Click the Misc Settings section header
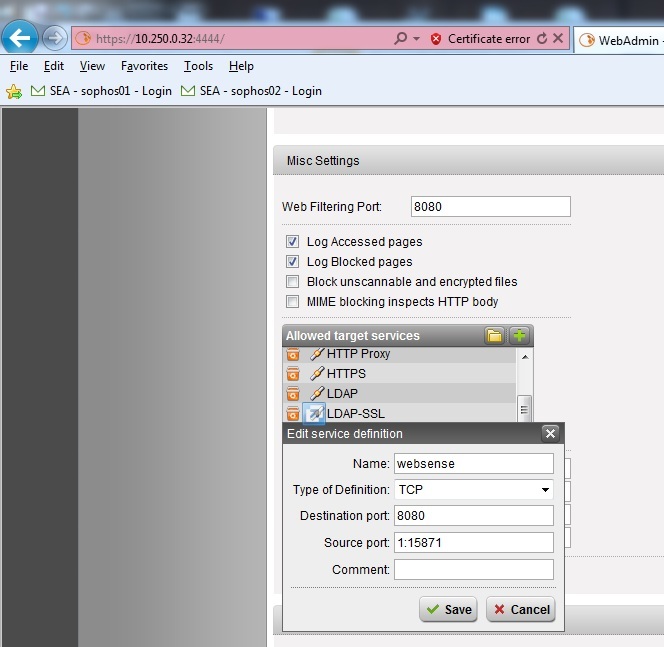 (x=468, y=160)
